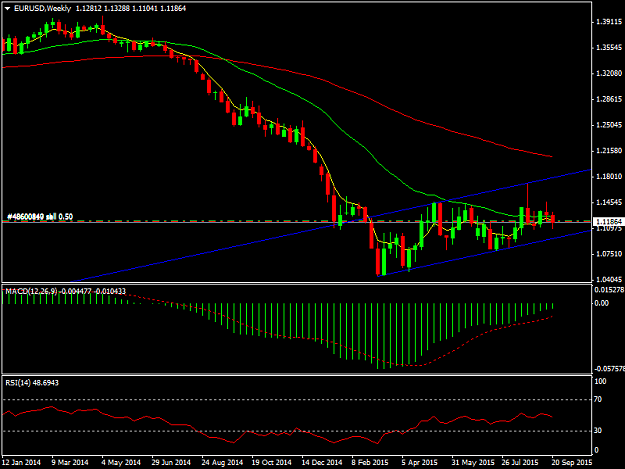Click the RSI 70 level label
The height and width of the screenshot is (469, 625).
[x=598, y=399]
